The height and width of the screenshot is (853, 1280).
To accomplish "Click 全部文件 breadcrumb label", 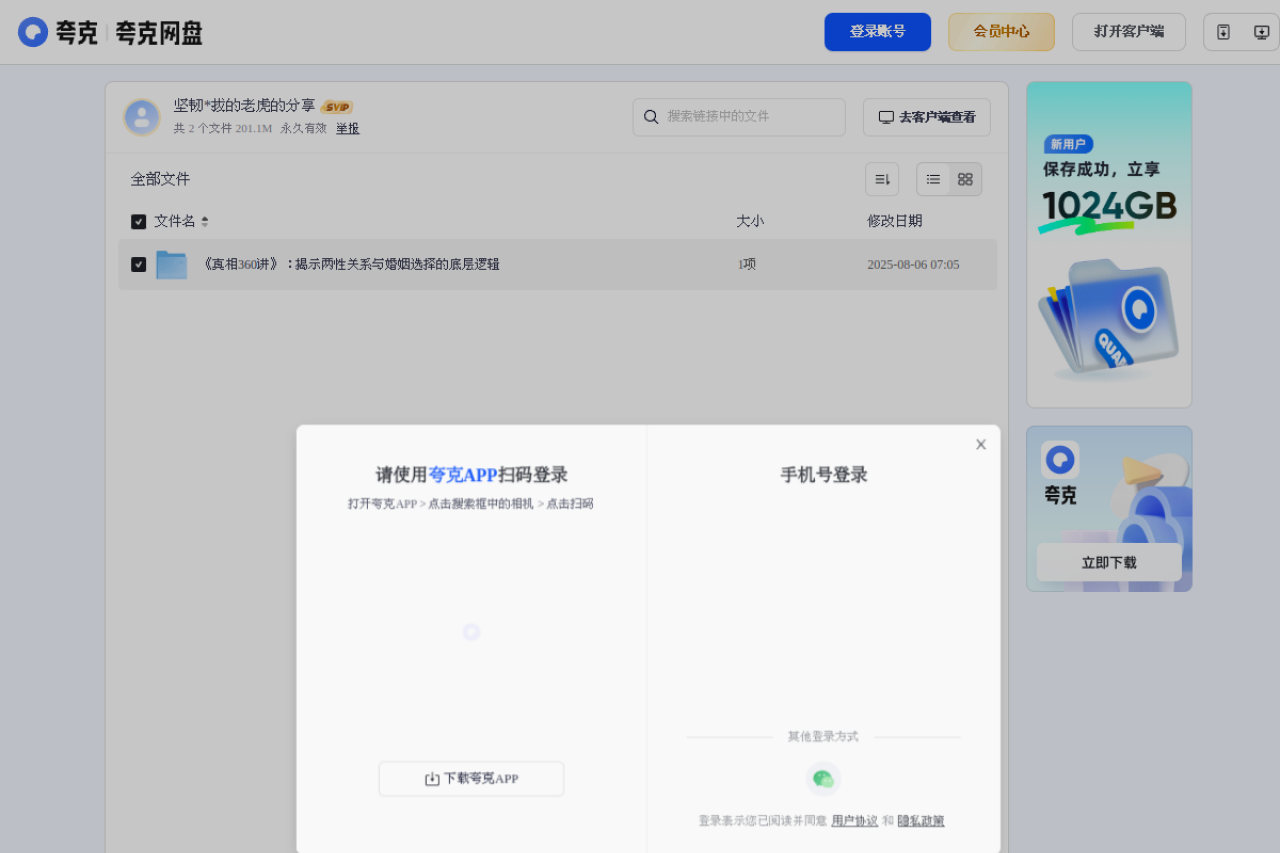I will click(160, 178).
